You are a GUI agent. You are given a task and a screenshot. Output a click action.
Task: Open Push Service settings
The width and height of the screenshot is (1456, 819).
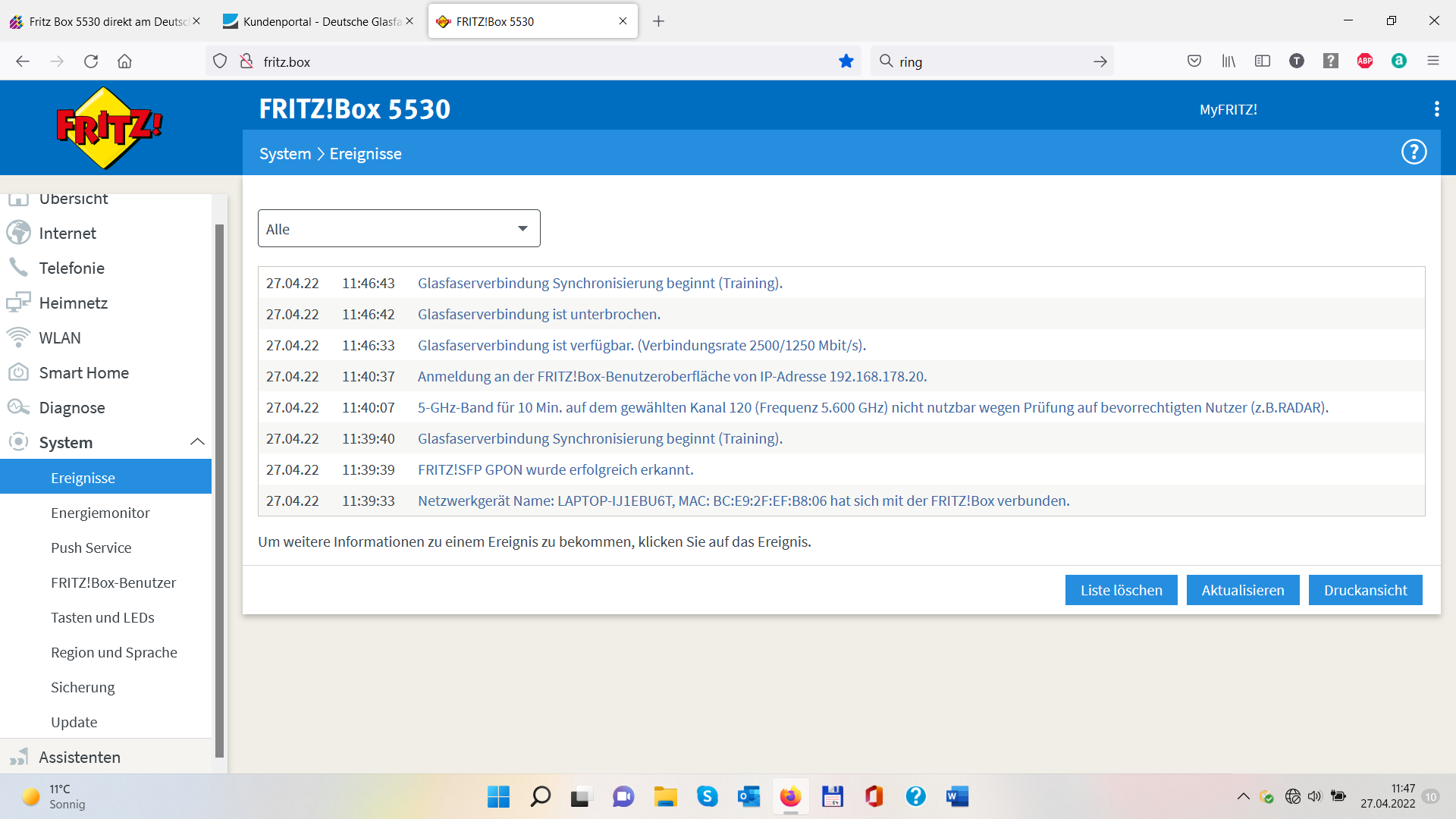[x=91, y=548]
